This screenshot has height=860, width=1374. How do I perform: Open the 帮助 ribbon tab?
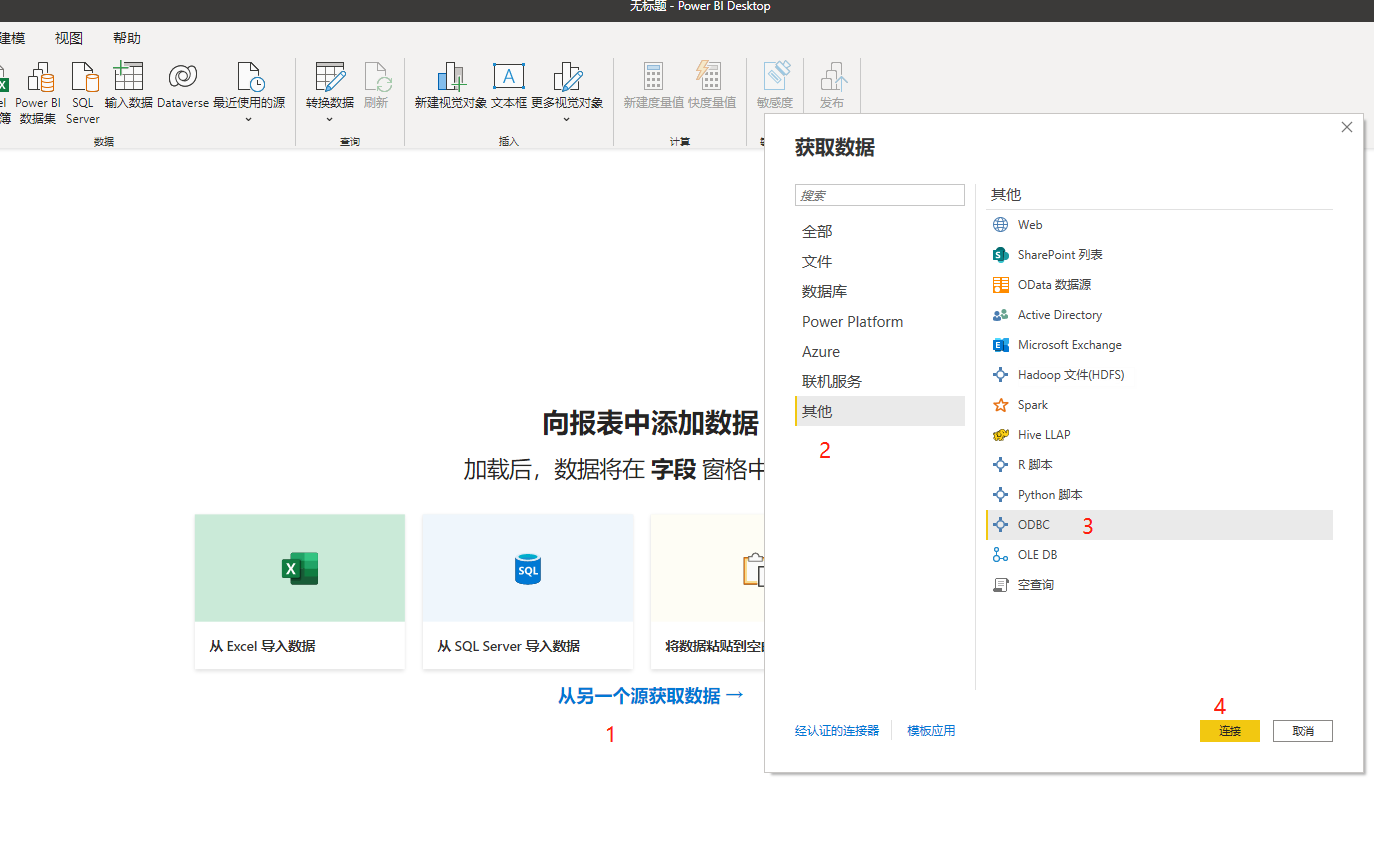127,38
